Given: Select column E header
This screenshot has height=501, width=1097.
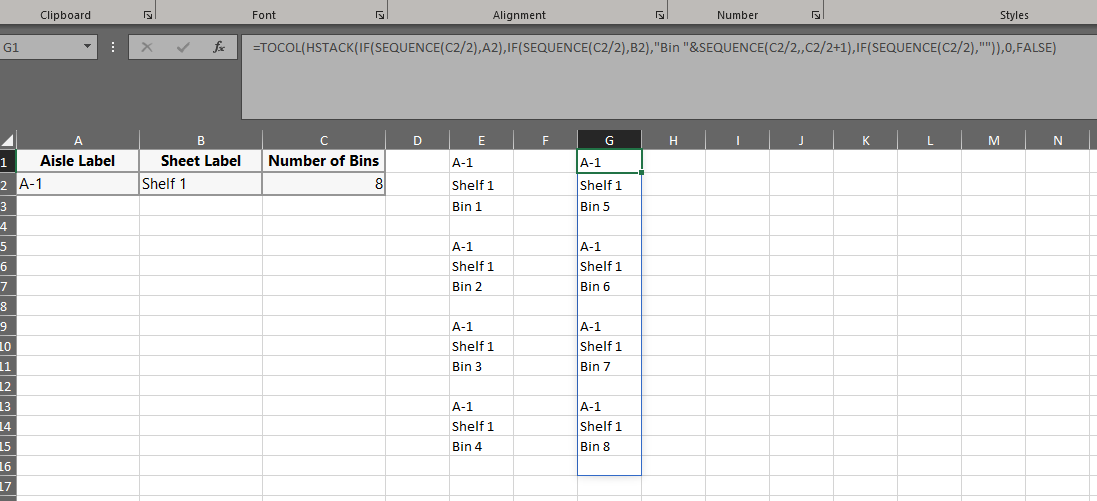Looking at the screenshot, I should pos(481,140).
